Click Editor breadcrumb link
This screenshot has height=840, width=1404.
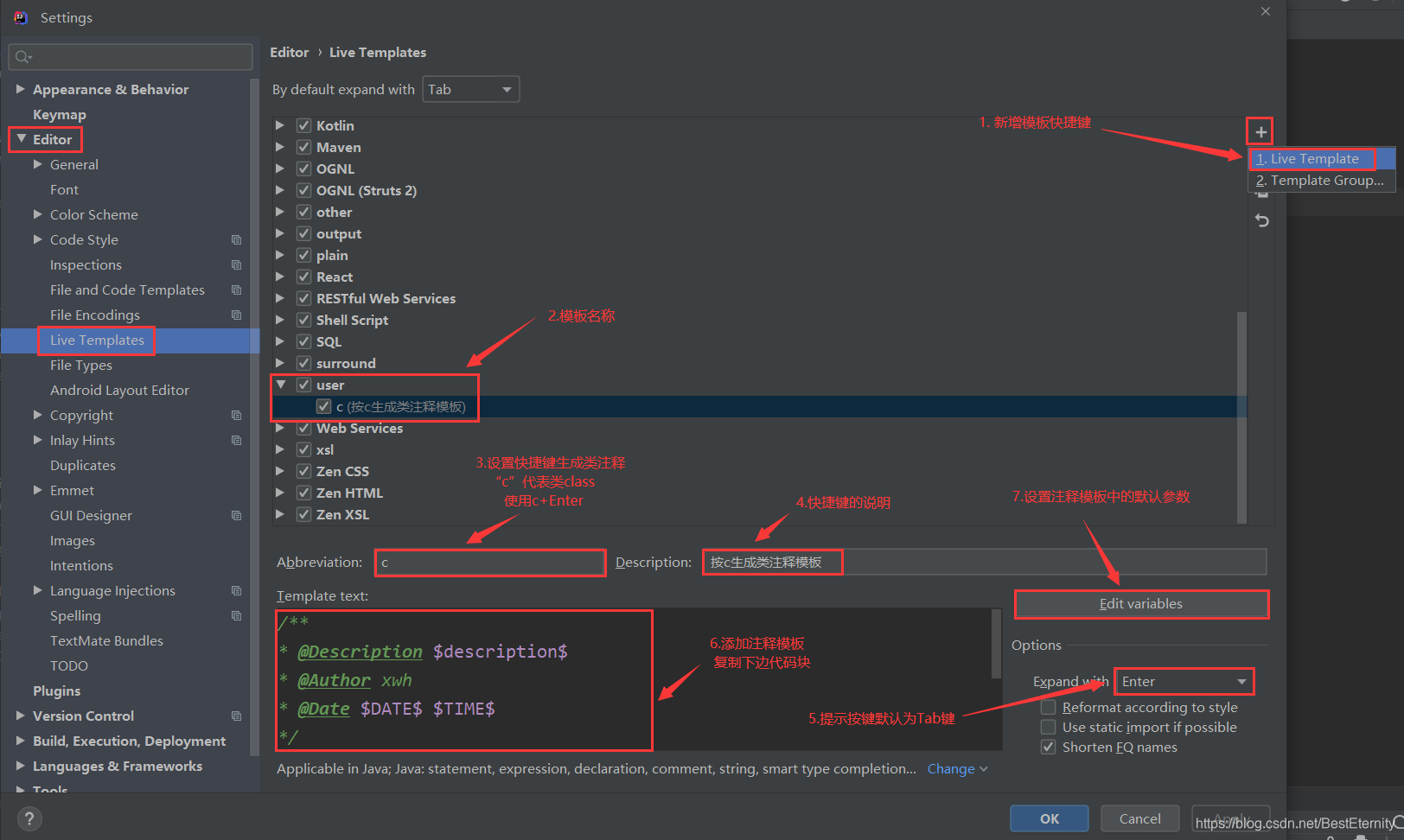tap(290, 53)
